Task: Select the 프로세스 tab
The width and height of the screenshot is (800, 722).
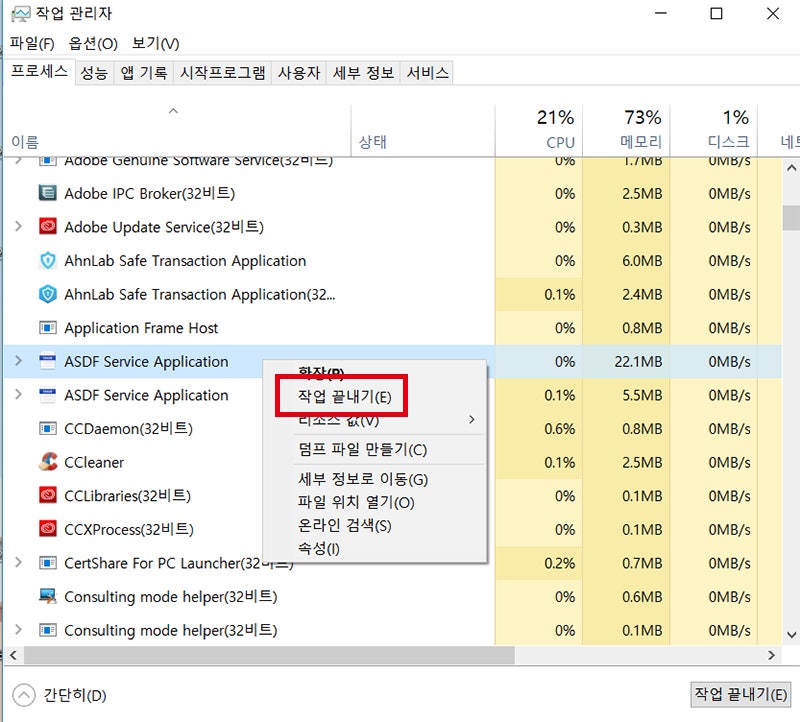Action: point(39,71)
